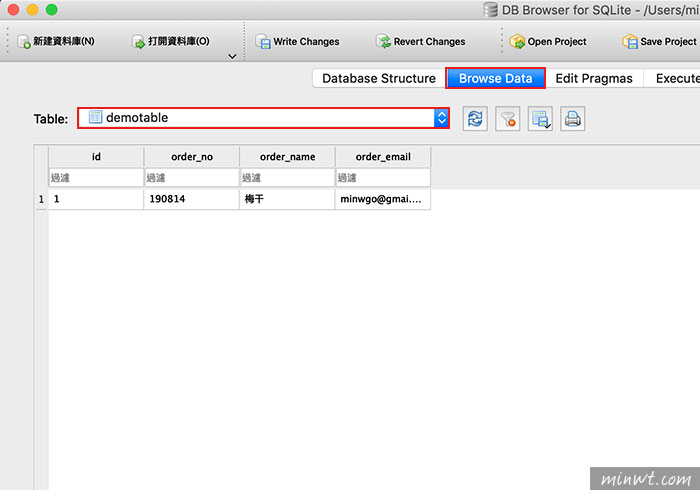Select the id cell containing 1
This screenshot has height=490, width=700.
(x=96, y=199)
